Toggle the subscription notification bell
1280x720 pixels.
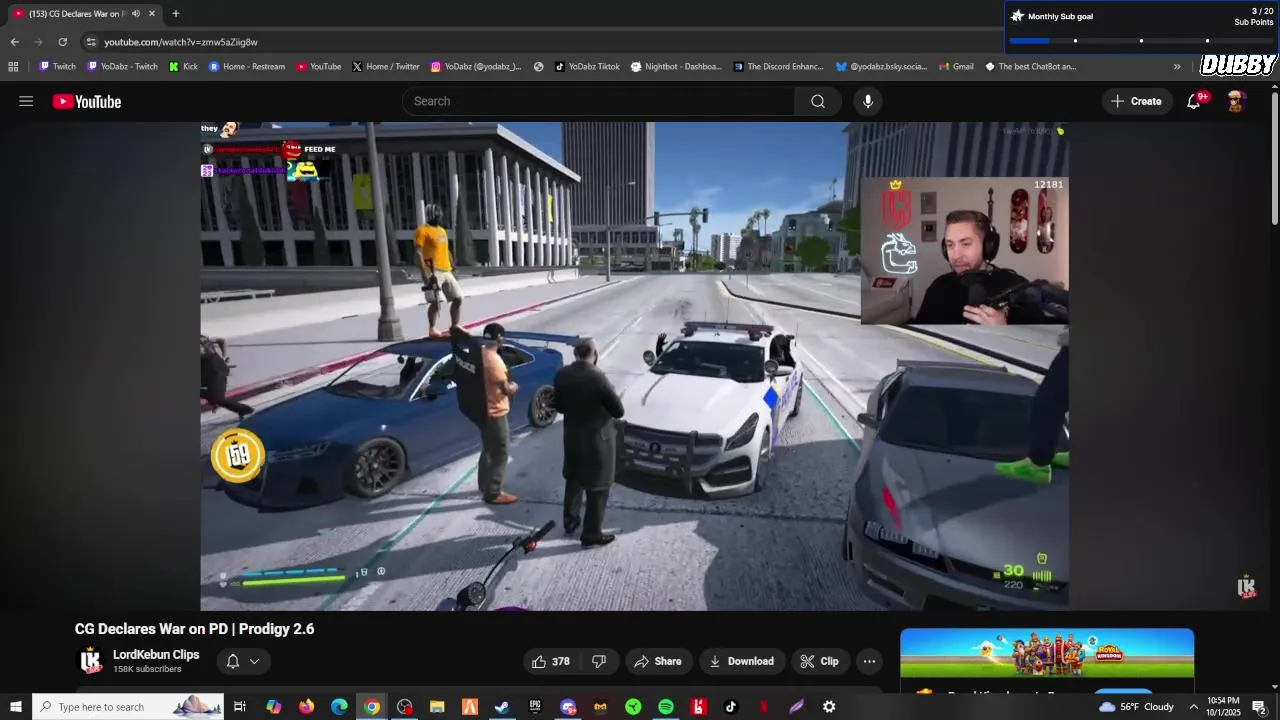click(x=232, y=661)
